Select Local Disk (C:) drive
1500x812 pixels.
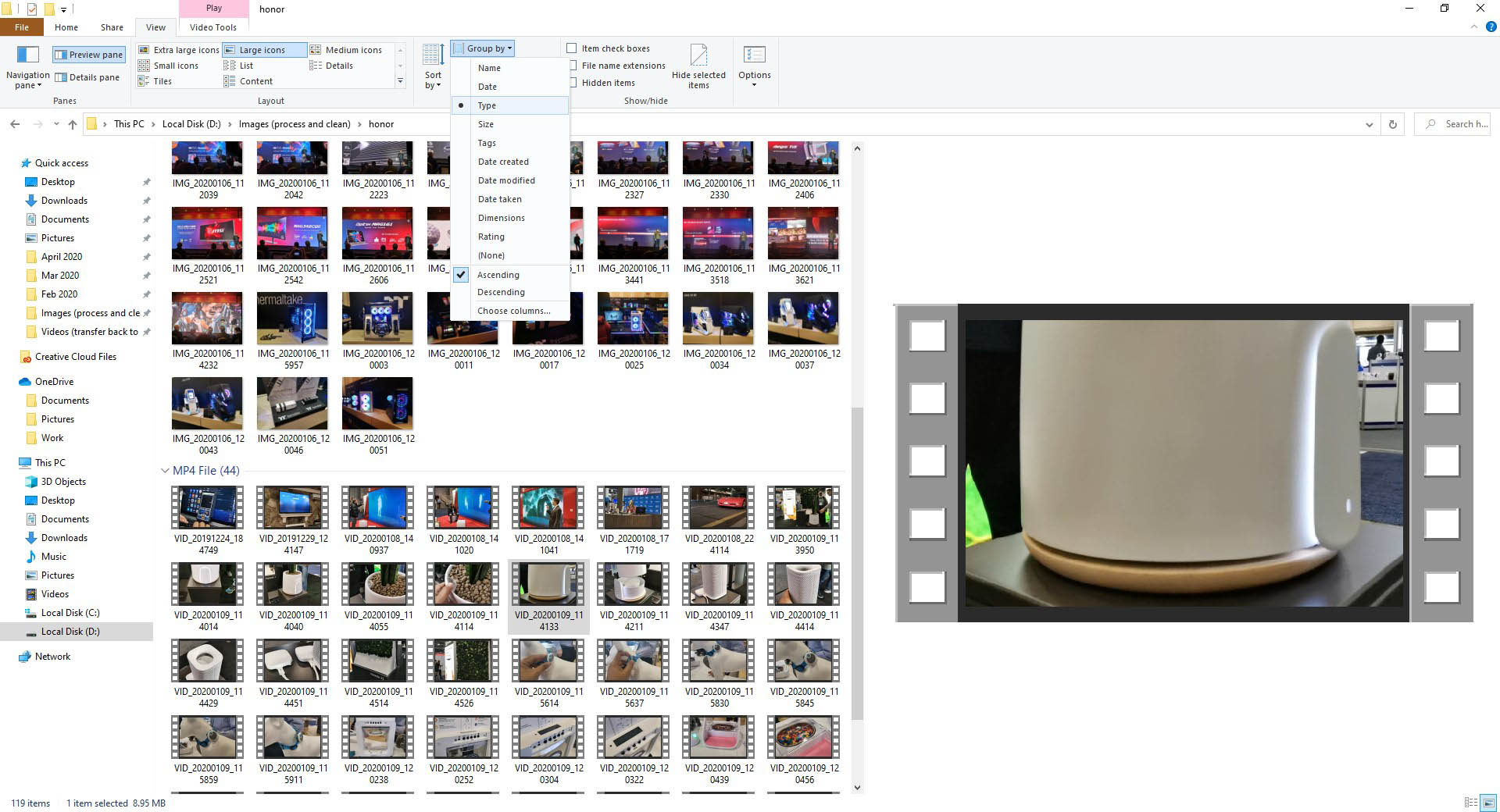70,613
